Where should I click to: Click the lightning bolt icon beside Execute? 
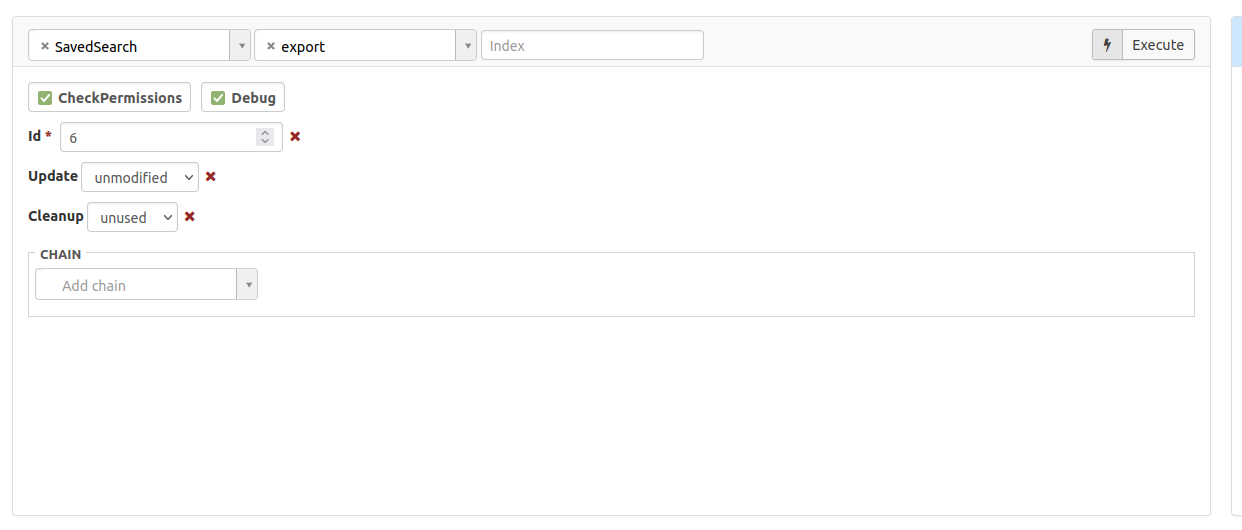tap(1107, 45)
